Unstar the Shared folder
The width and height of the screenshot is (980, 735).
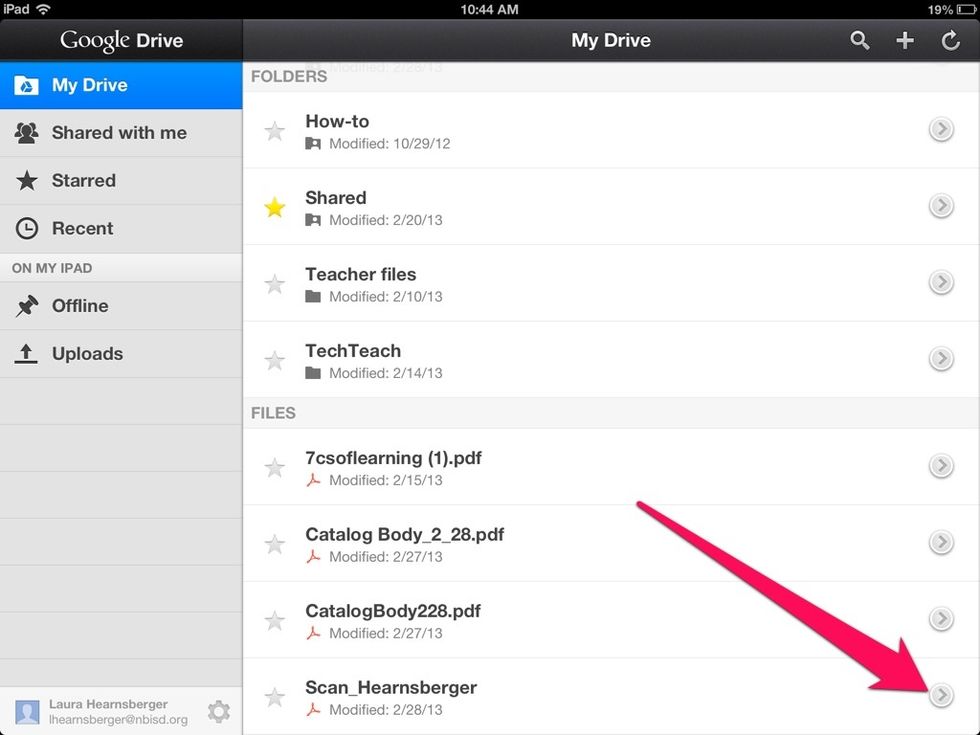tap(274, 208)
